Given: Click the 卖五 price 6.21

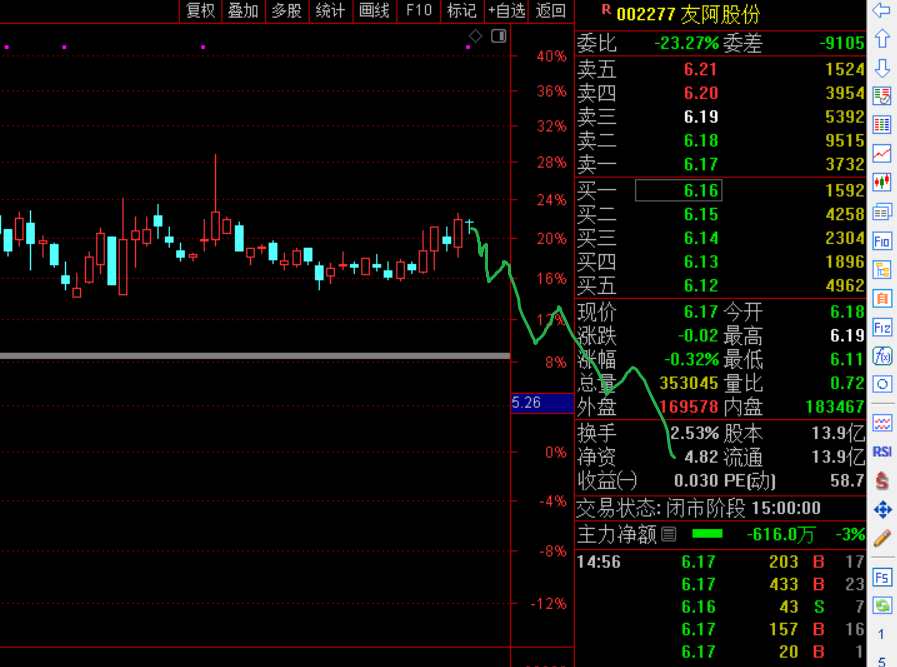Looking at the screenshot, I should (x=701, y=69).
